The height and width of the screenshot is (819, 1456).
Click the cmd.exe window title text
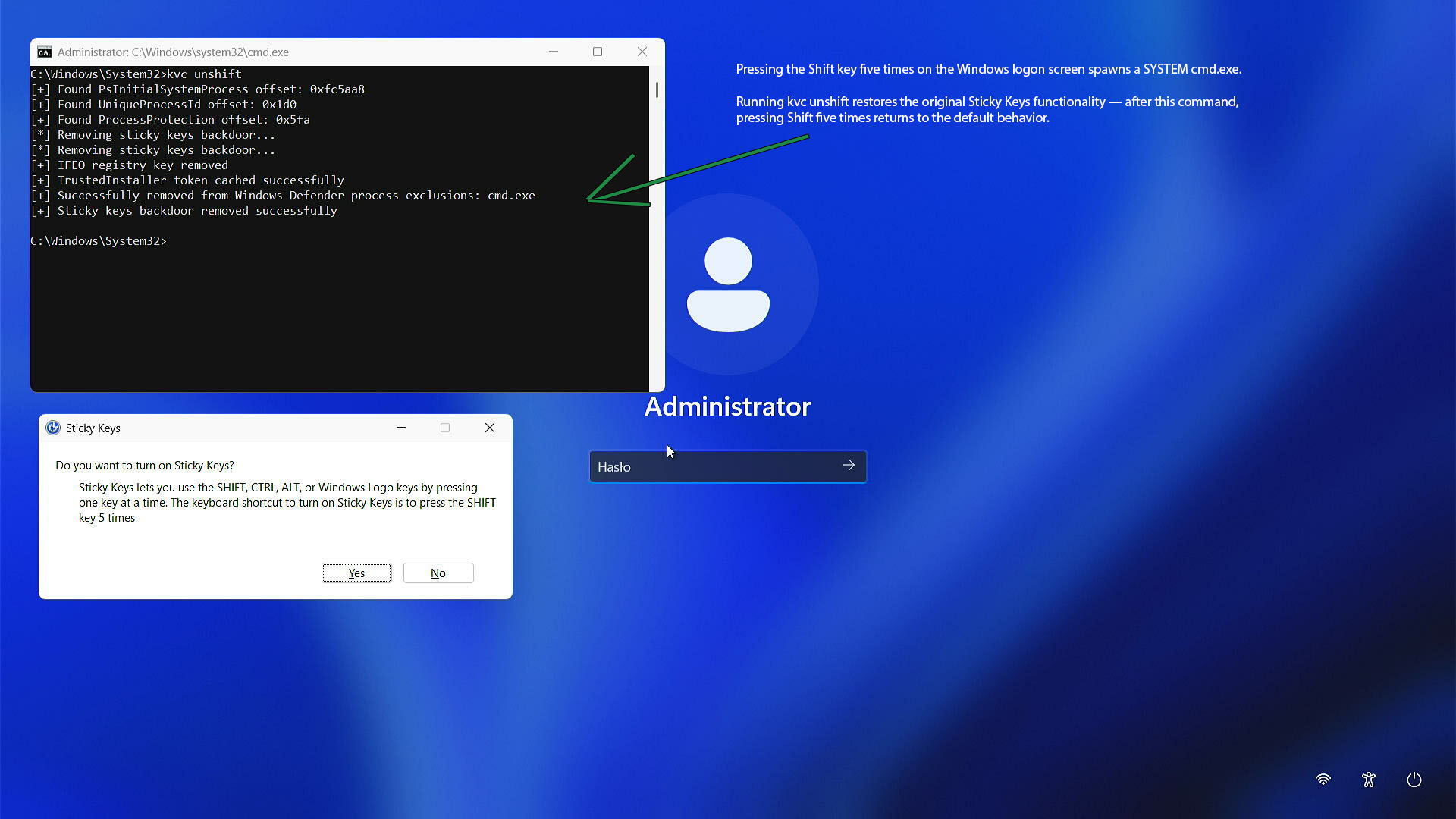(173, 52)
